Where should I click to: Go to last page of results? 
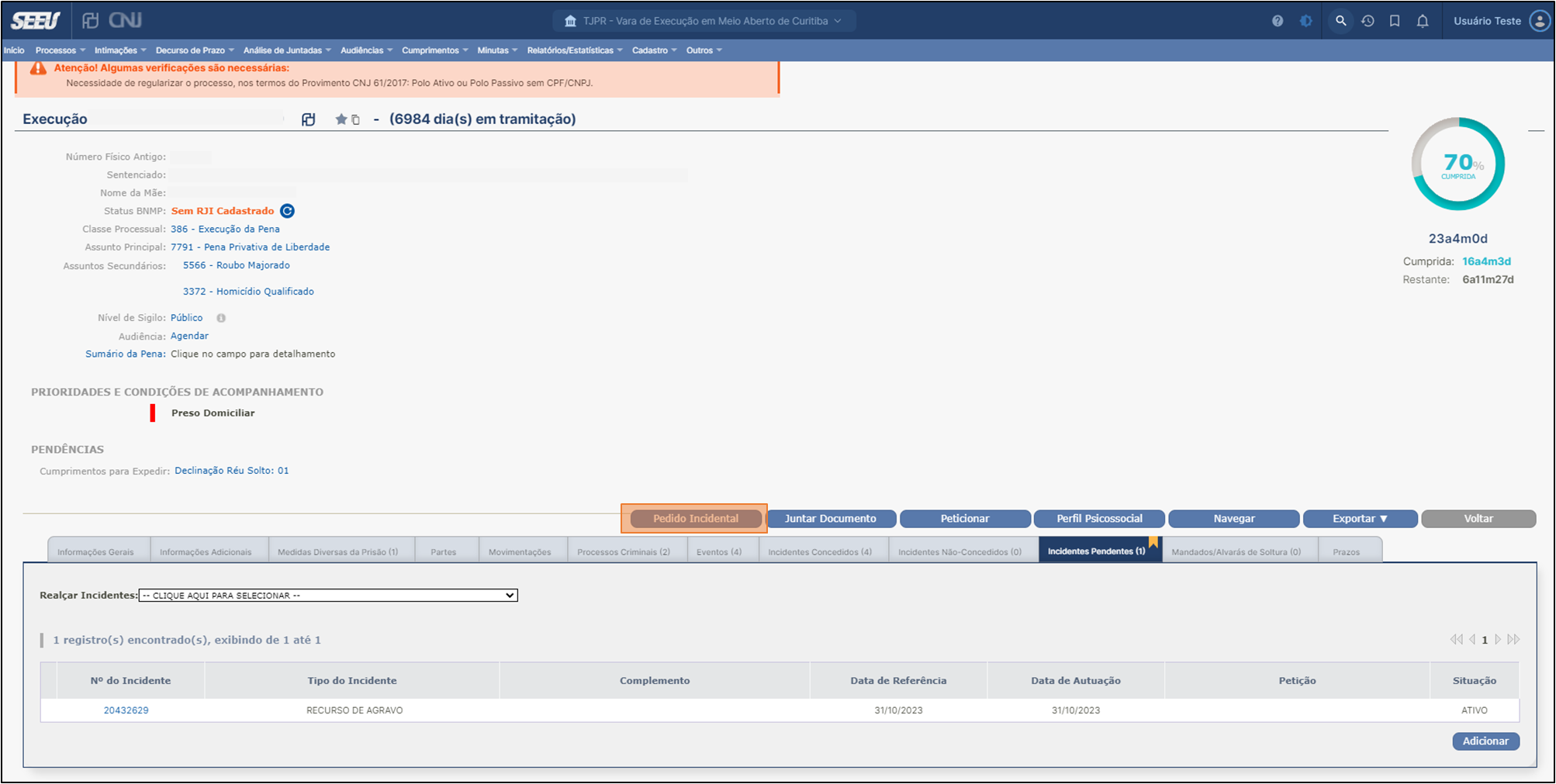click(x=1513, y=640)
